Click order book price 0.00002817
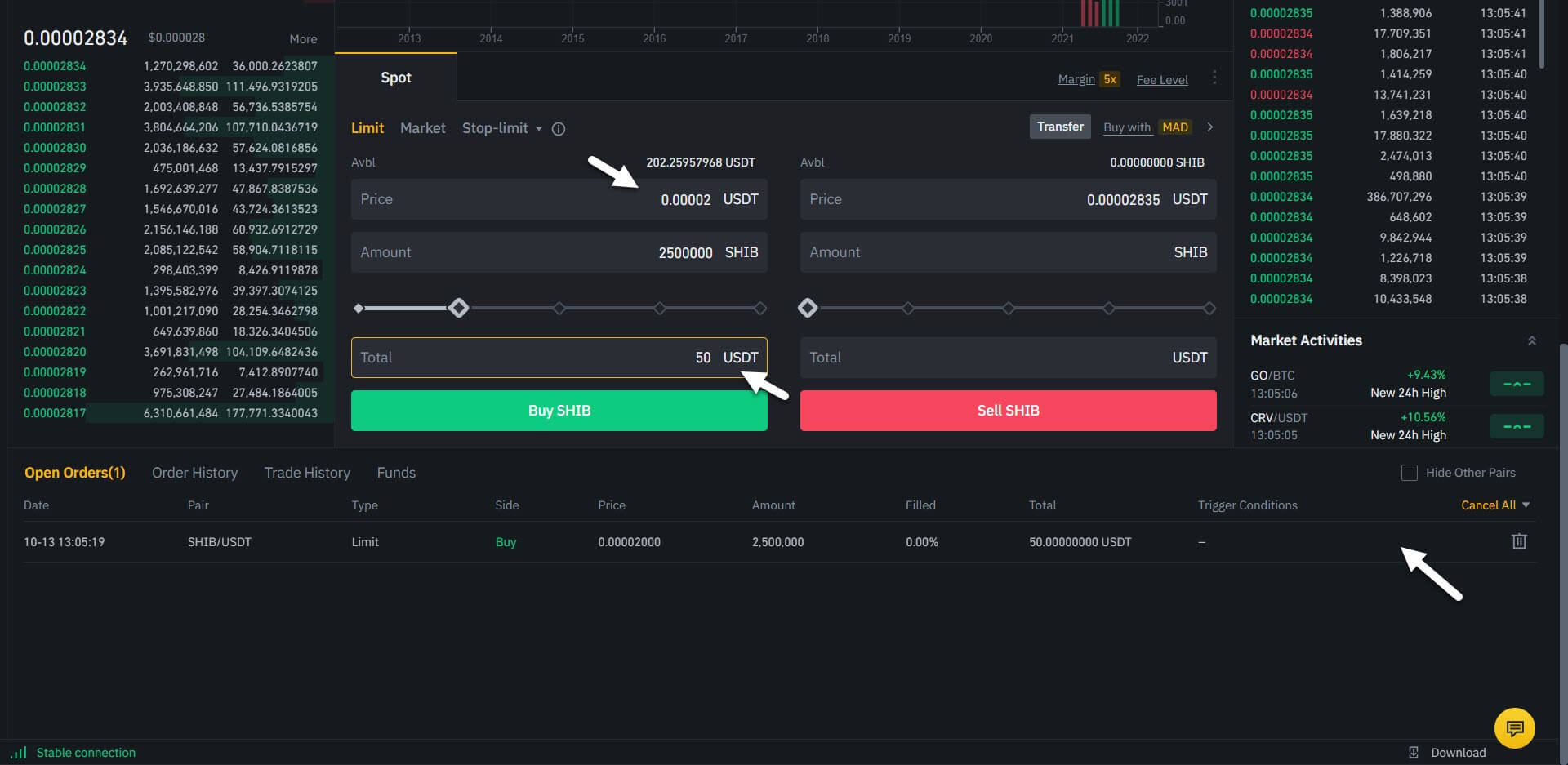This screenshot has width=1568, height=765. [55, 413]
